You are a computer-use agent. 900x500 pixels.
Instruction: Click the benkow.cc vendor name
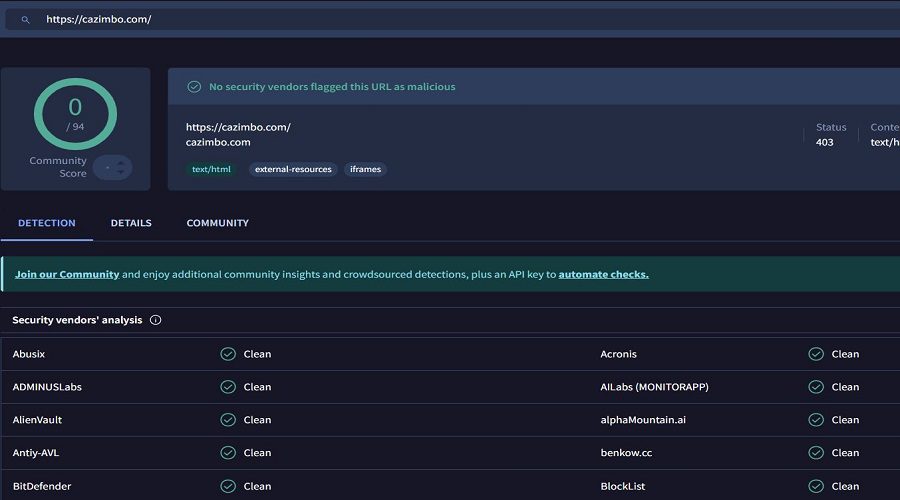pos(626,452)
